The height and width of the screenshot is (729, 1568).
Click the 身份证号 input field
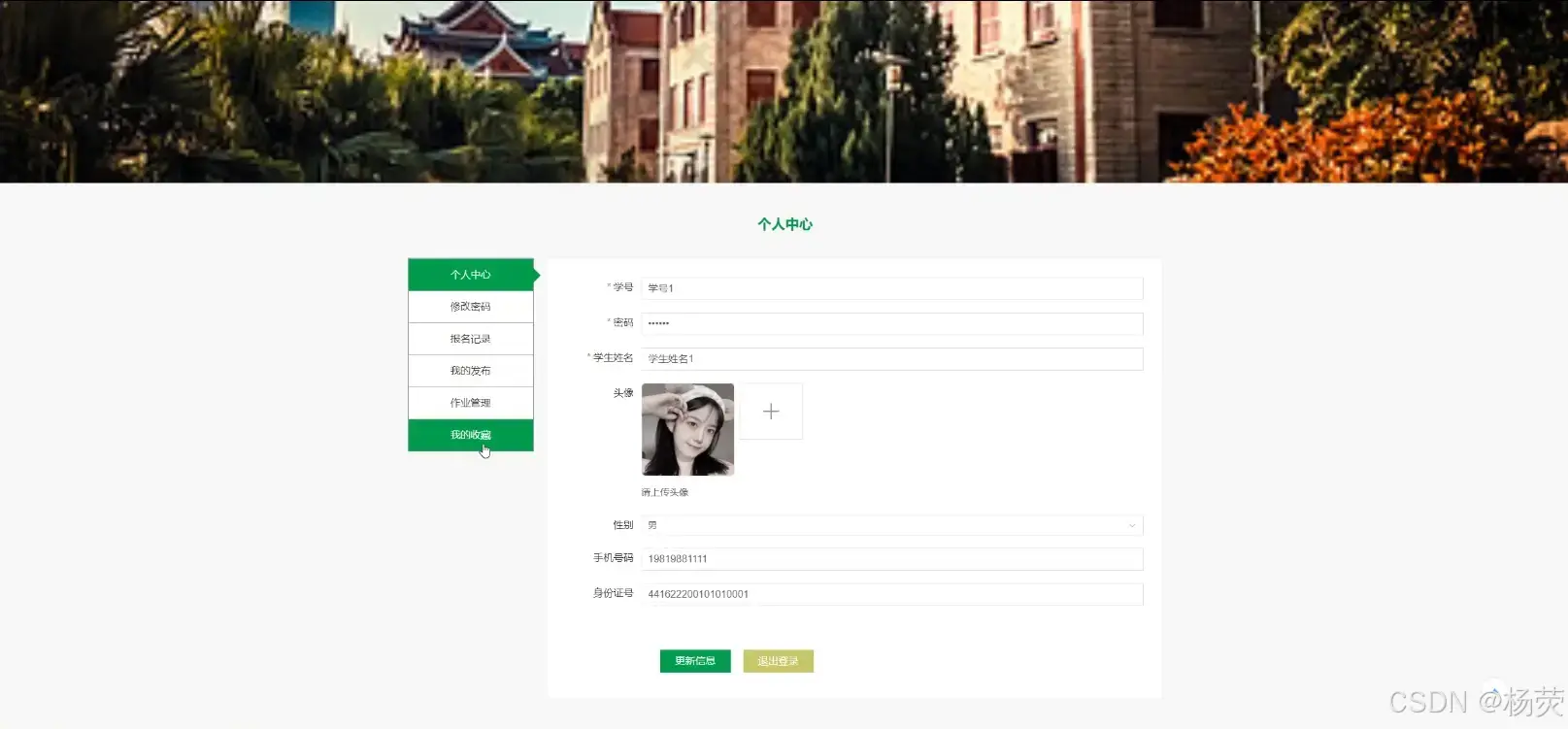[891, 594]
